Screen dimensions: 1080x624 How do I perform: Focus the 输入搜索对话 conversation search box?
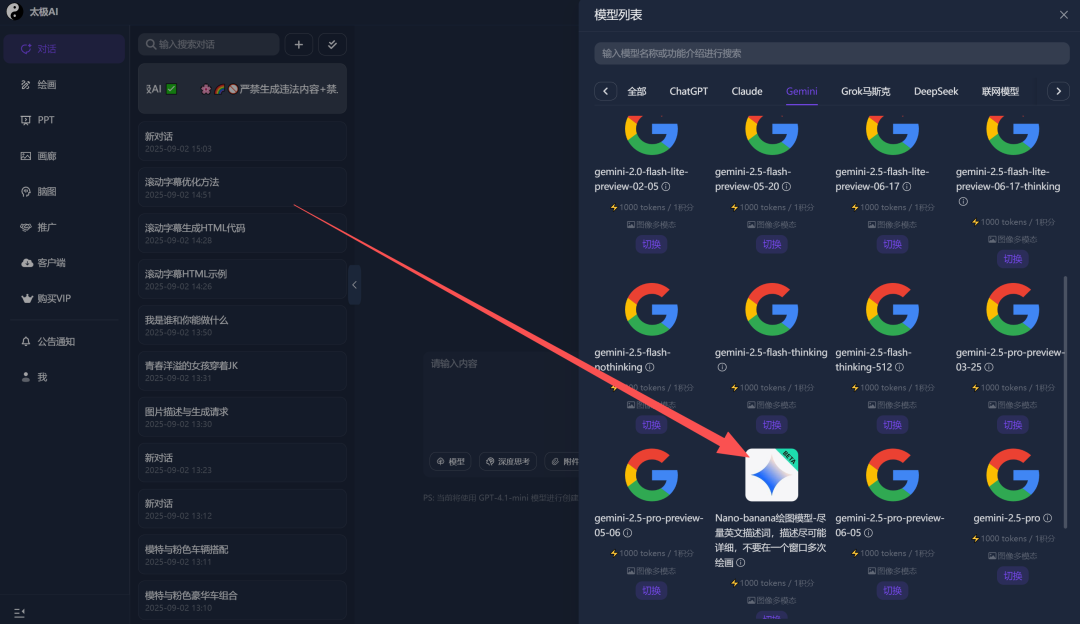[209, 45]
